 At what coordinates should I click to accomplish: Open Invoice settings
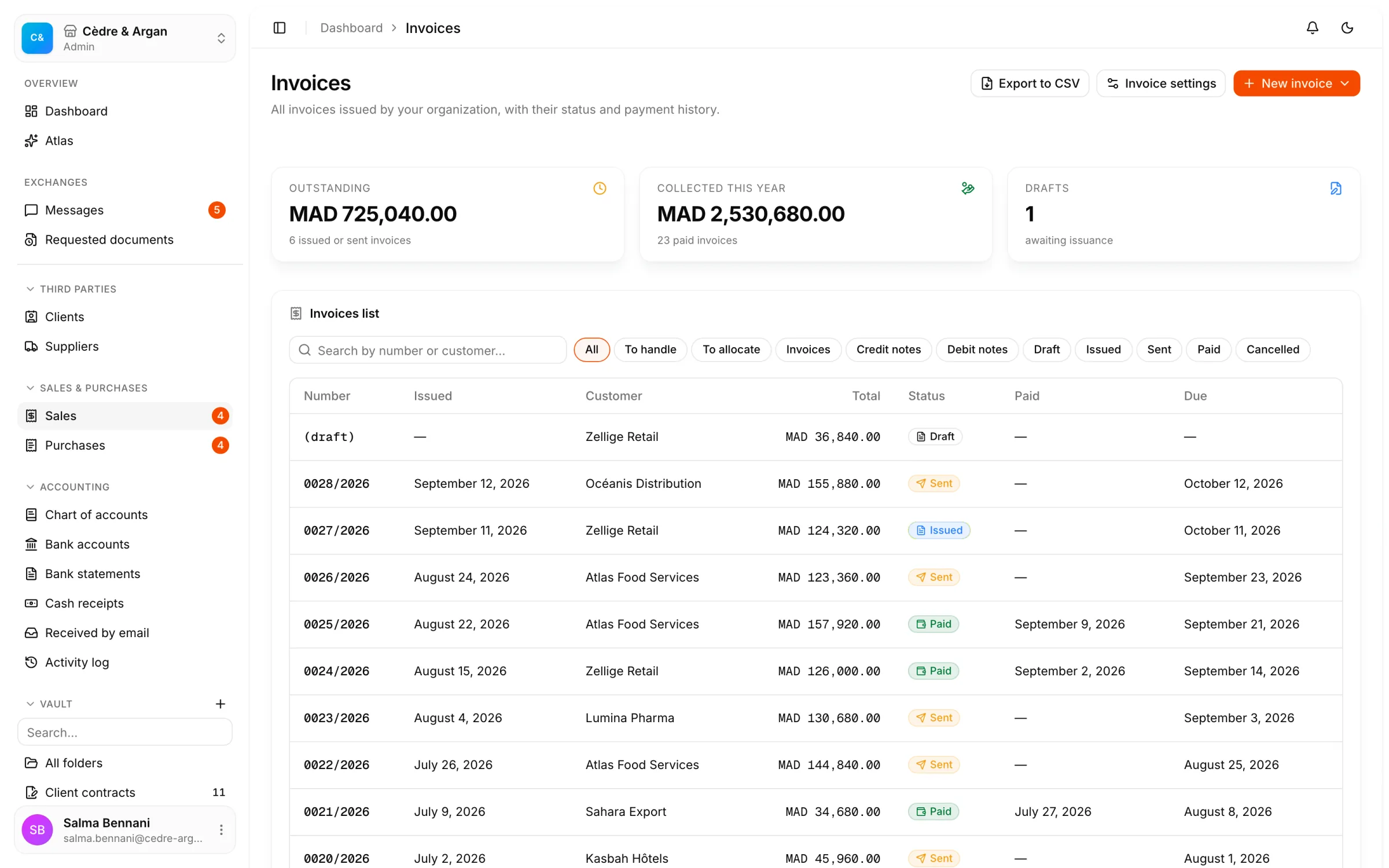(1160, 83)
